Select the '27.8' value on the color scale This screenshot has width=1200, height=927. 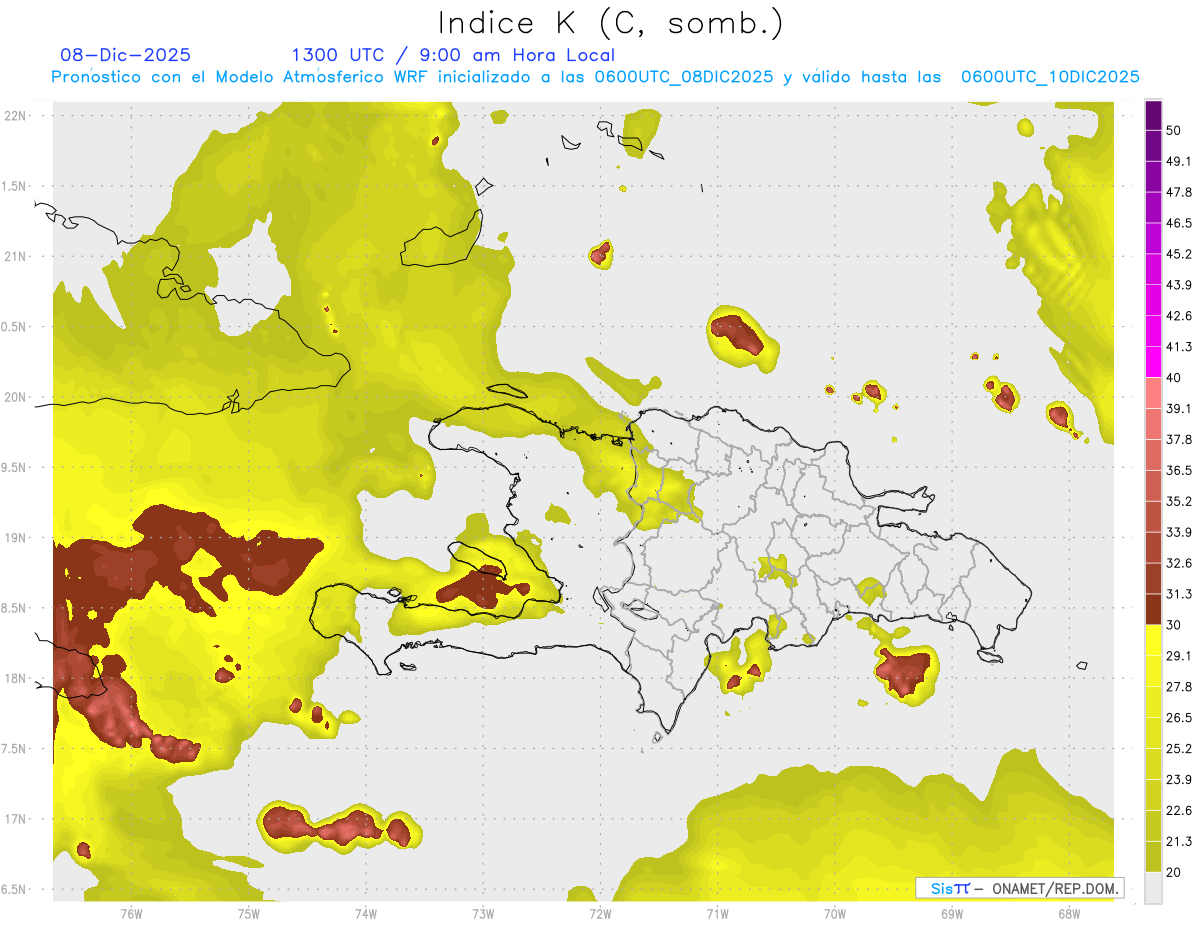1178,686
